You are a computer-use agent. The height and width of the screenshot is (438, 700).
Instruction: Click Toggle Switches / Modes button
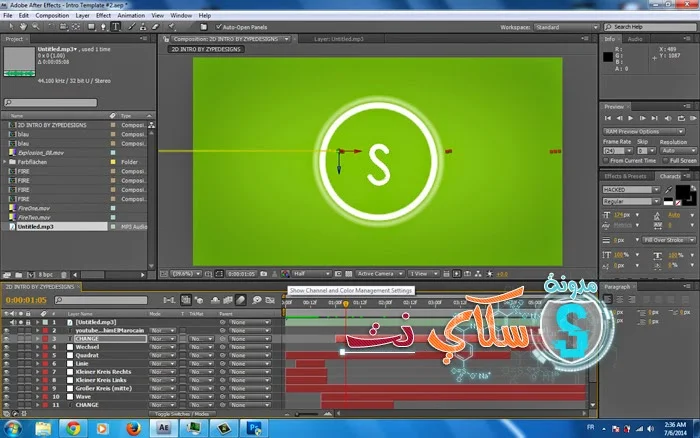click(x=182, y=414)
